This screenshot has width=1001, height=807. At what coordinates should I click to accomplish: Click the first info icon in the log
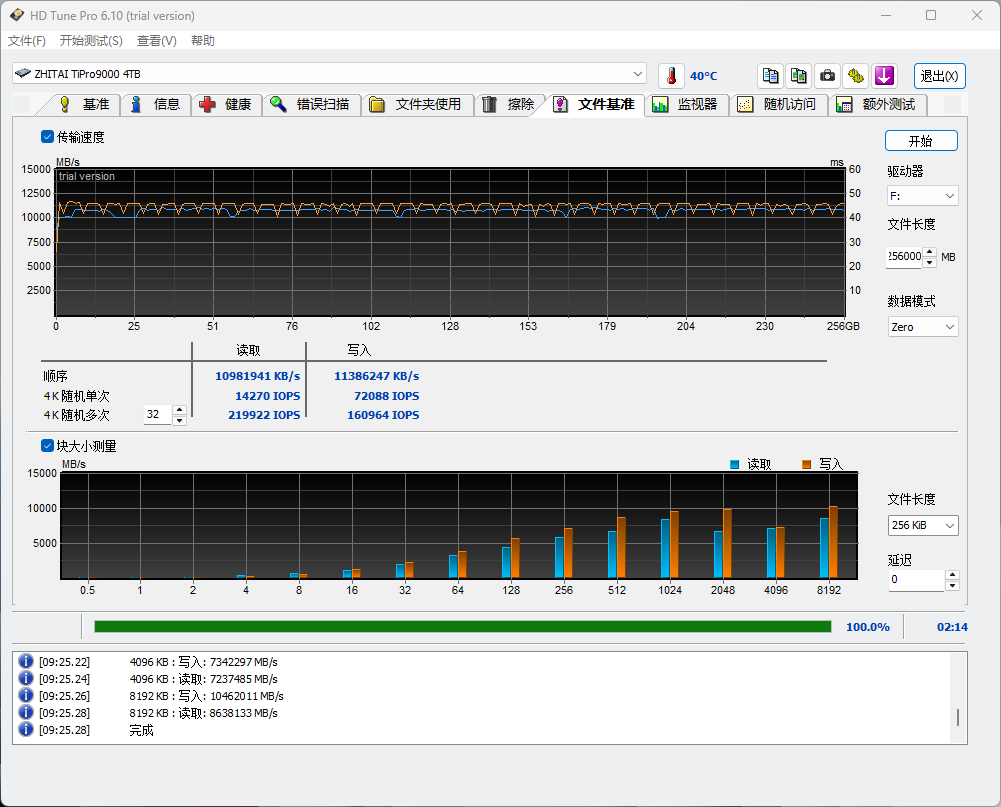pos(26,662)
